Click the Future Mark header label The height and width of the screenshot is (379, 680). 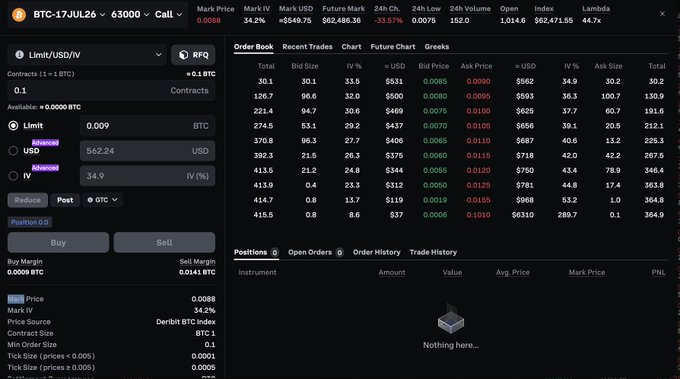343,9
